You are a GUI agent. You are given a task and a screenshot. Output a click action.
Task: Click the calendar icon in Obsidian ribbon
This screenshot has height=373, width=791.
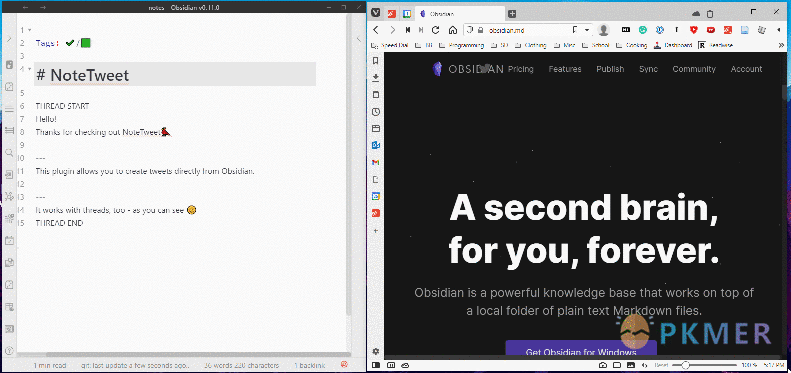click(x=9, y=240)
